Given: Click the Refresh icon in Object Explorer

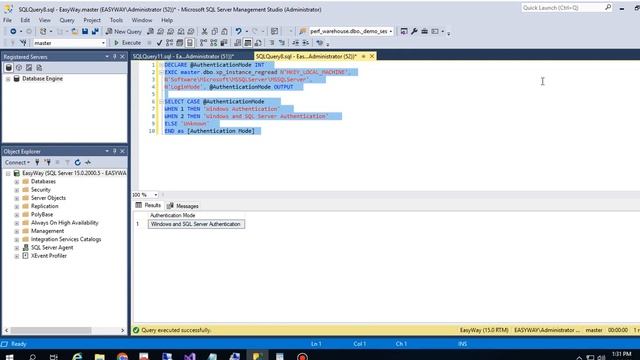Looking at the screenshot, I should pyautogui.click(x=78, y=162).
